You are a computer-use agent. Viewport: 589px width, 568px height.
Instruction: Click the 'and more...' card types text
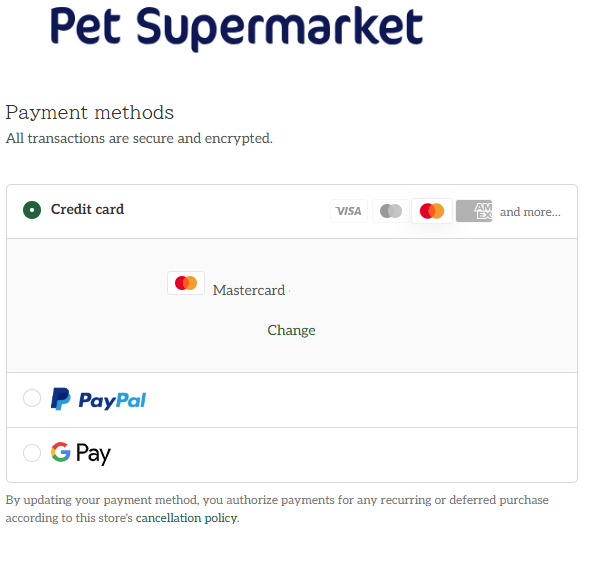pos(530,212)
